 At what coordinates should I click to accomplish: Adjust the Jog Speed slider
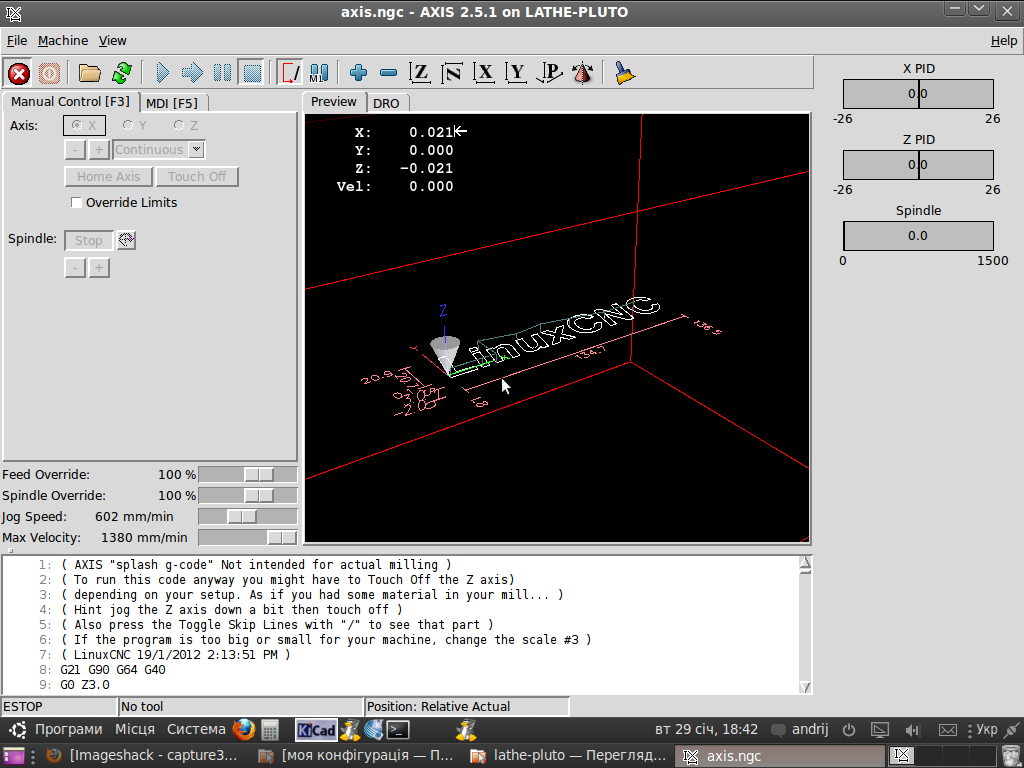tap(242, 517)
